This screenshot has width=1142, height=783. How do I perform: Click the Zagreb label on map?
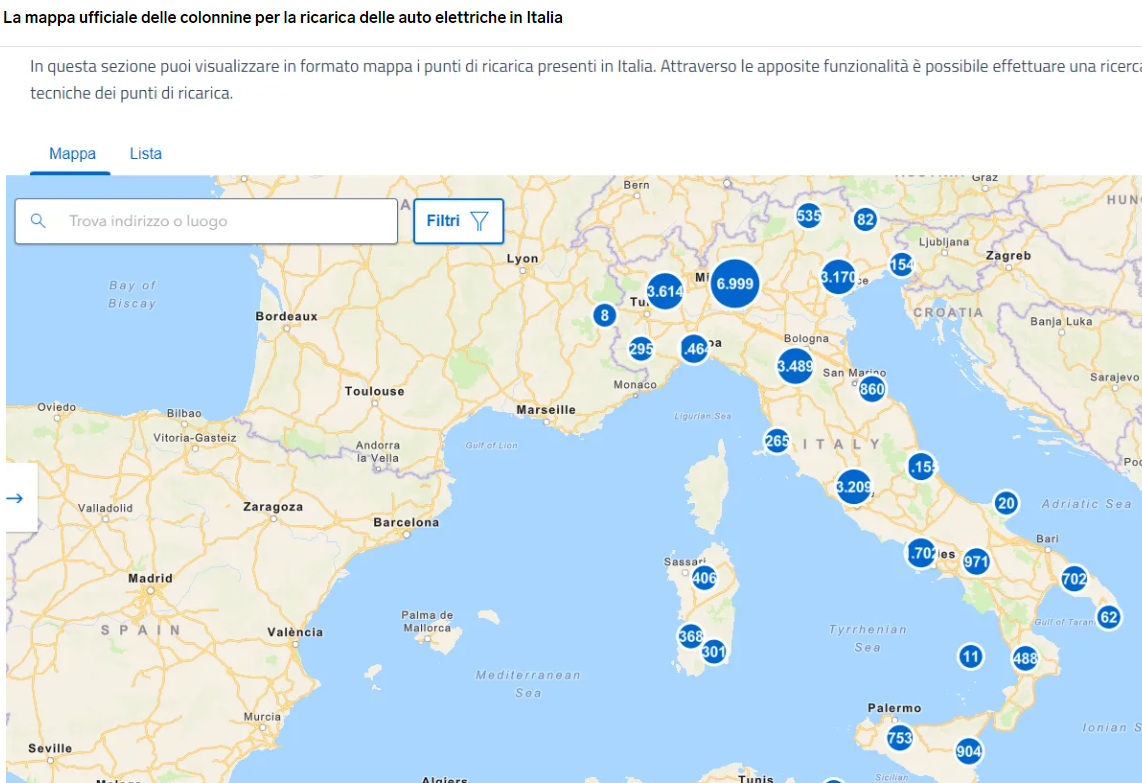click(x=1008, y=256)
